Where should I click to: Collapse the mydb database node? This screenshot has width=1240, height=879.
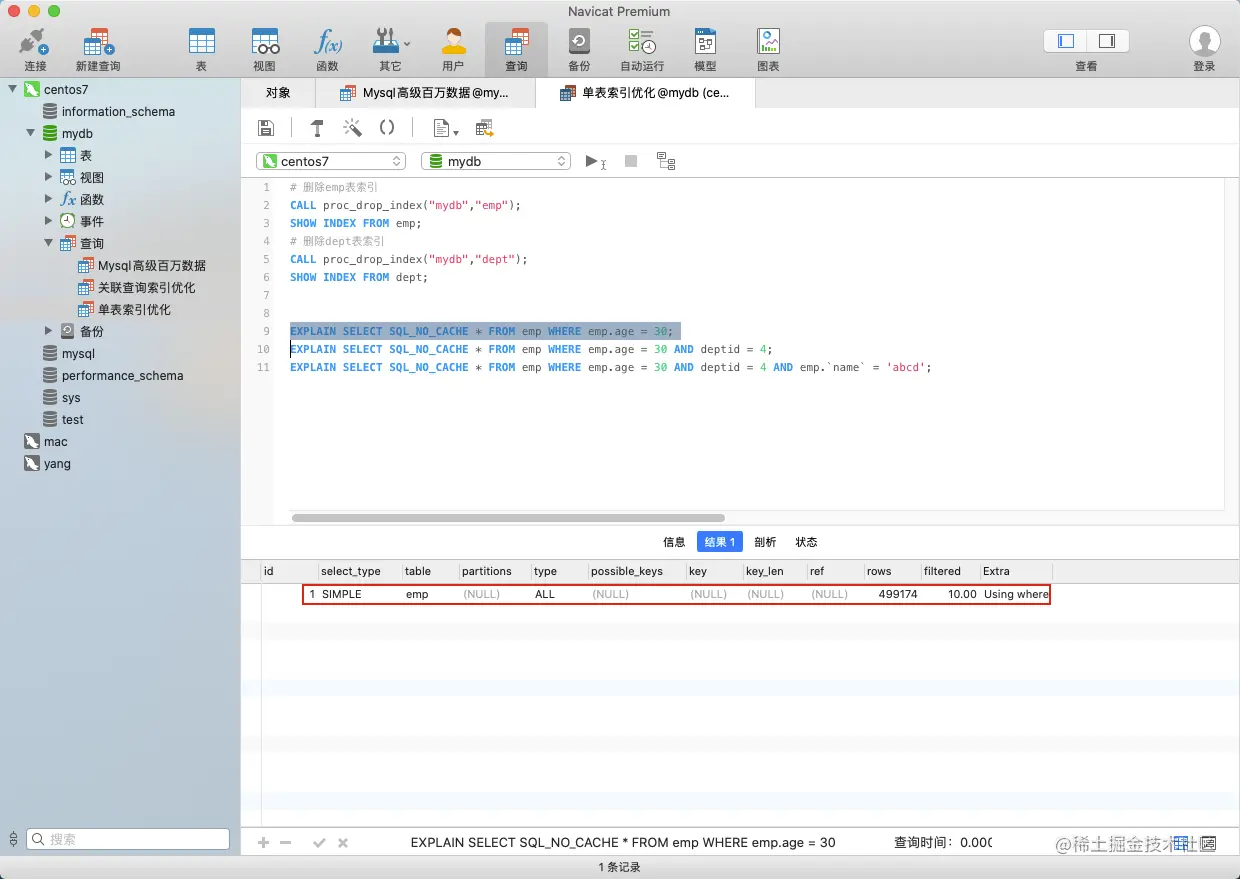point(31,133)
